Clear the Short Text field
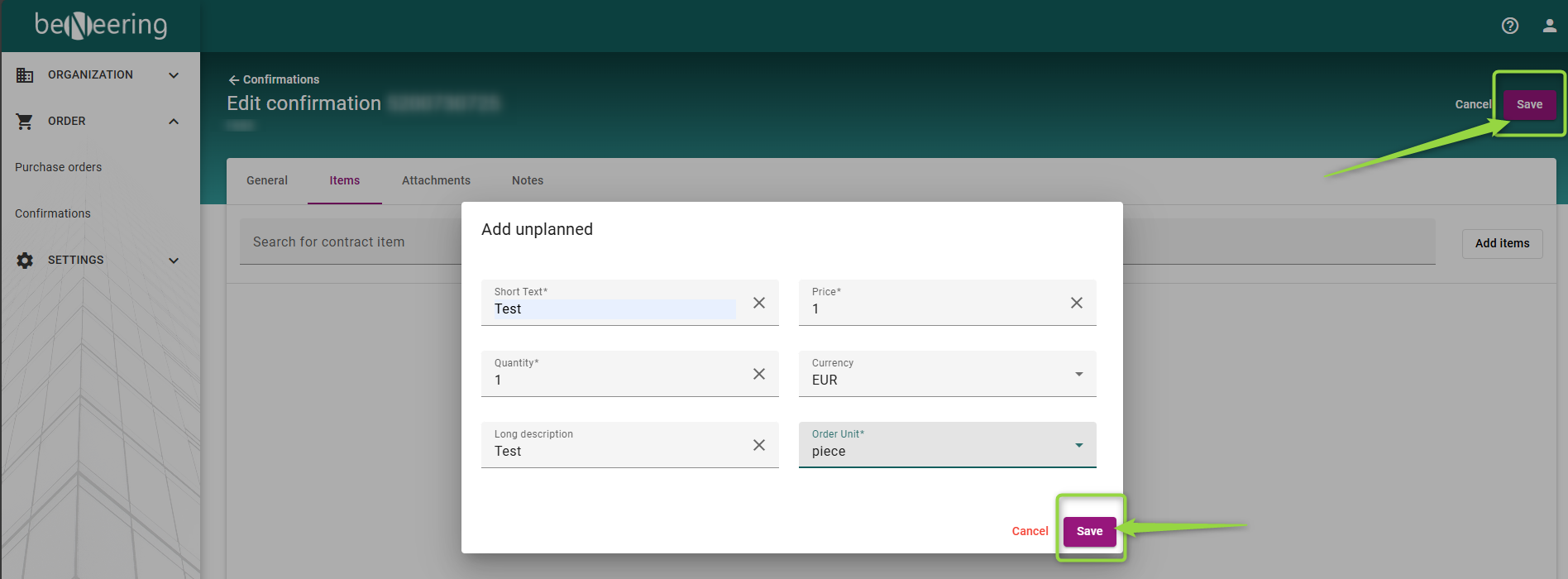This screenshot has height=579, width=1568. [x=759, y=303]
